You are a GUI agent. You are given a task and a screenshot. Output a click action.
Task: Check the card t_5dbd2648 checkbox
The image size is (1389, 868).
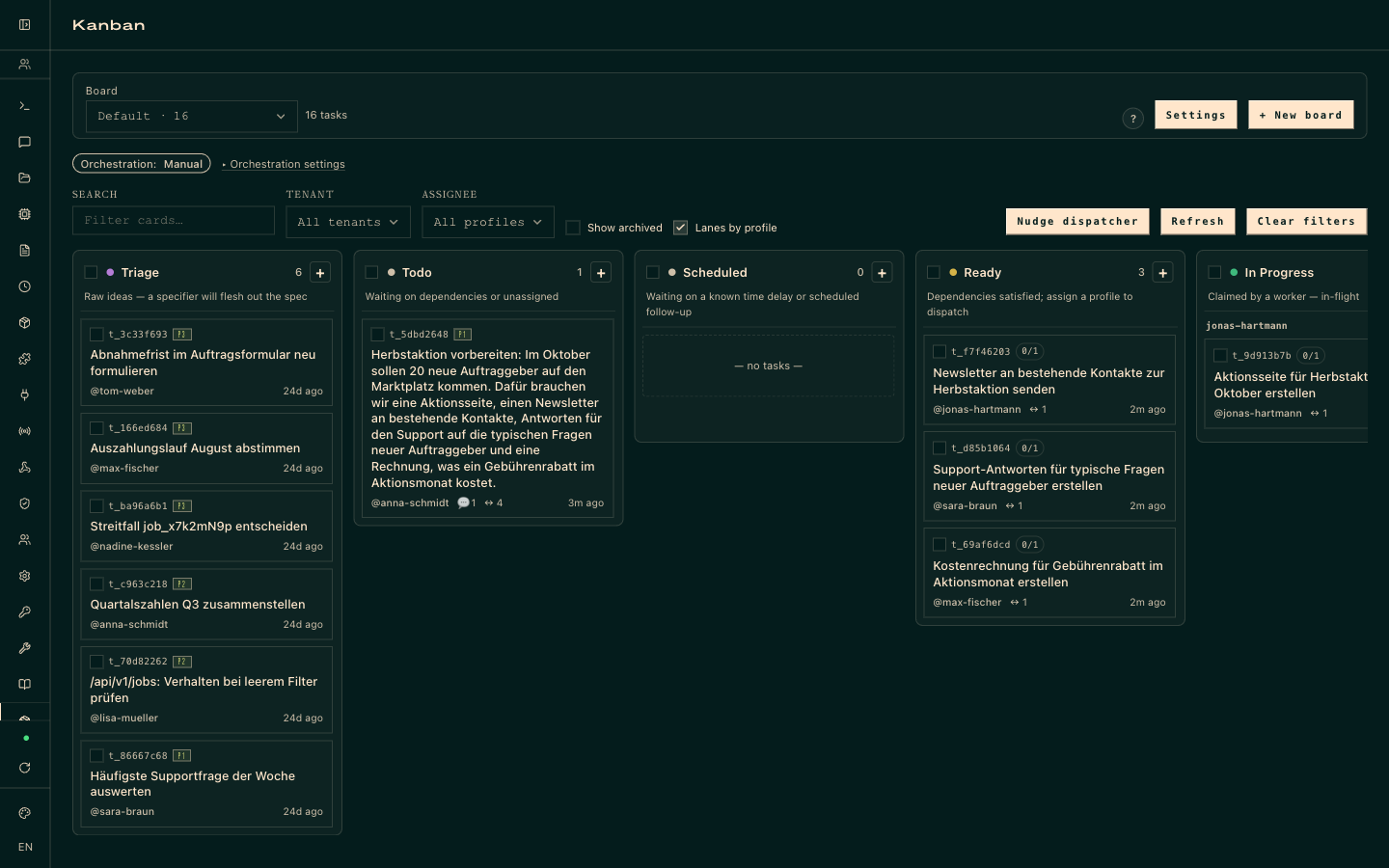(x=377, y=335)
